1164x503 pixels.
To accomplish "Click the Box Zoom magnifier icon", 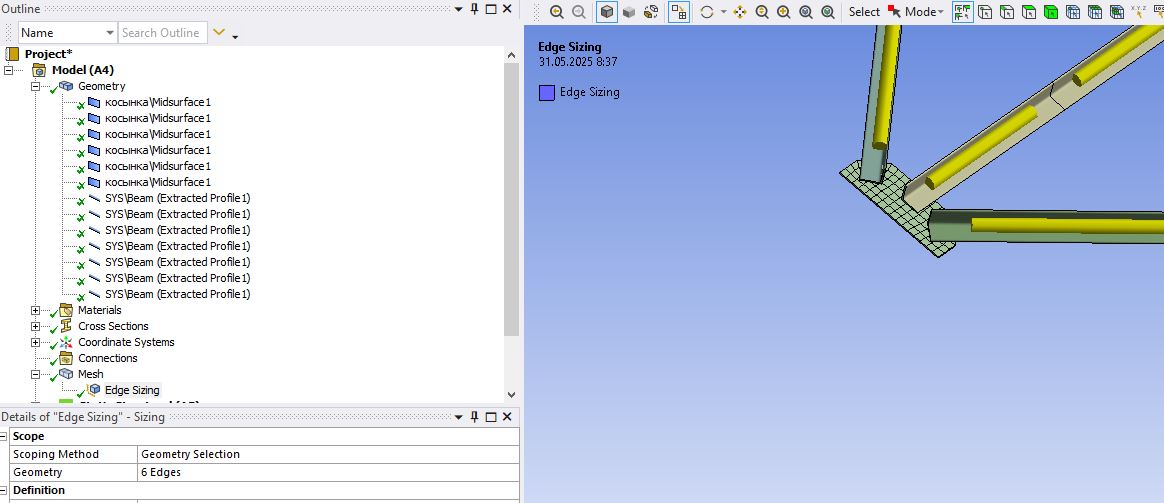I will (784, 12).
